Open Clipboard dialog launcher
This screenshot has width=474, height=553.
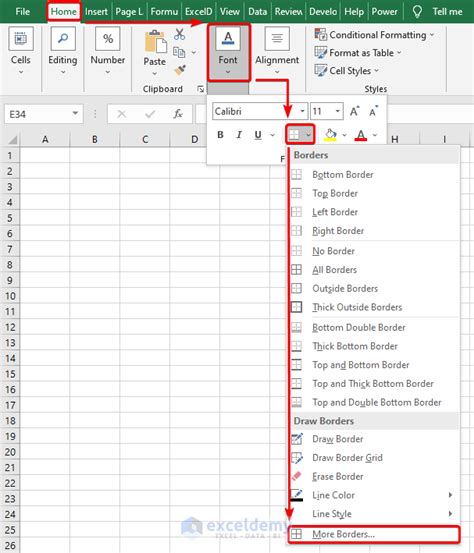click(x=201, y=89)
